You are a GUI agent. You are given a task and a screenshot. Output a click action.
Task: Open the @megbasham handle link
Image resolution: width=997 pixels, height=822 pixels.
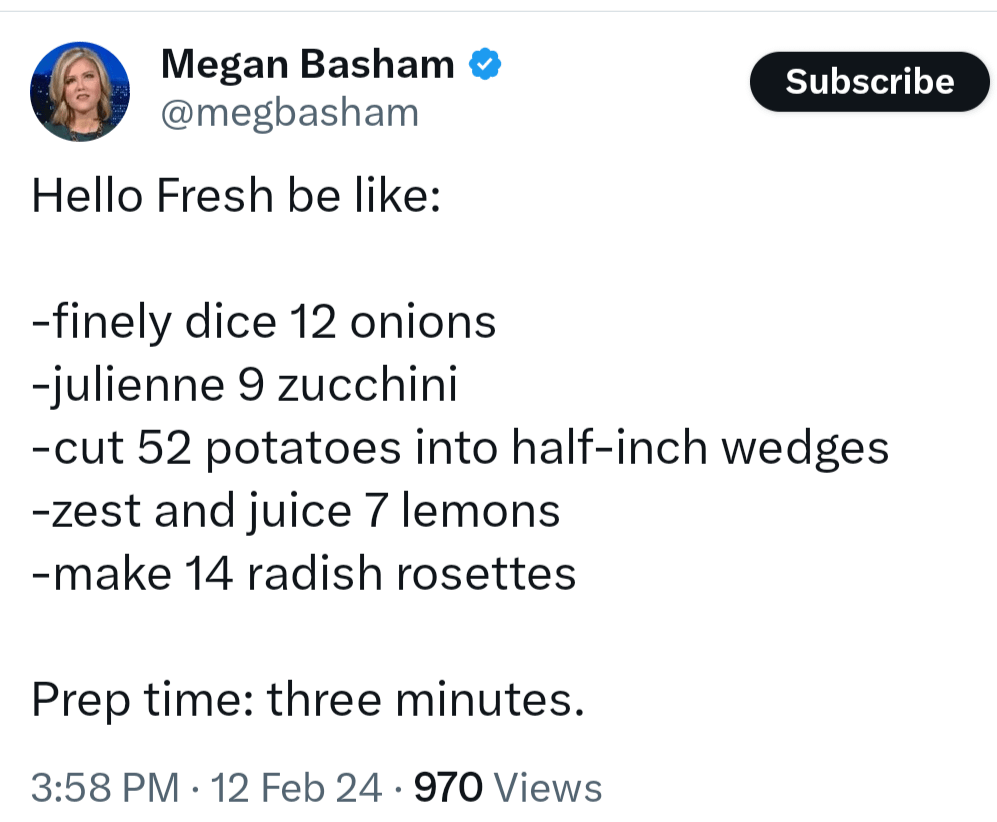[289, 113]
